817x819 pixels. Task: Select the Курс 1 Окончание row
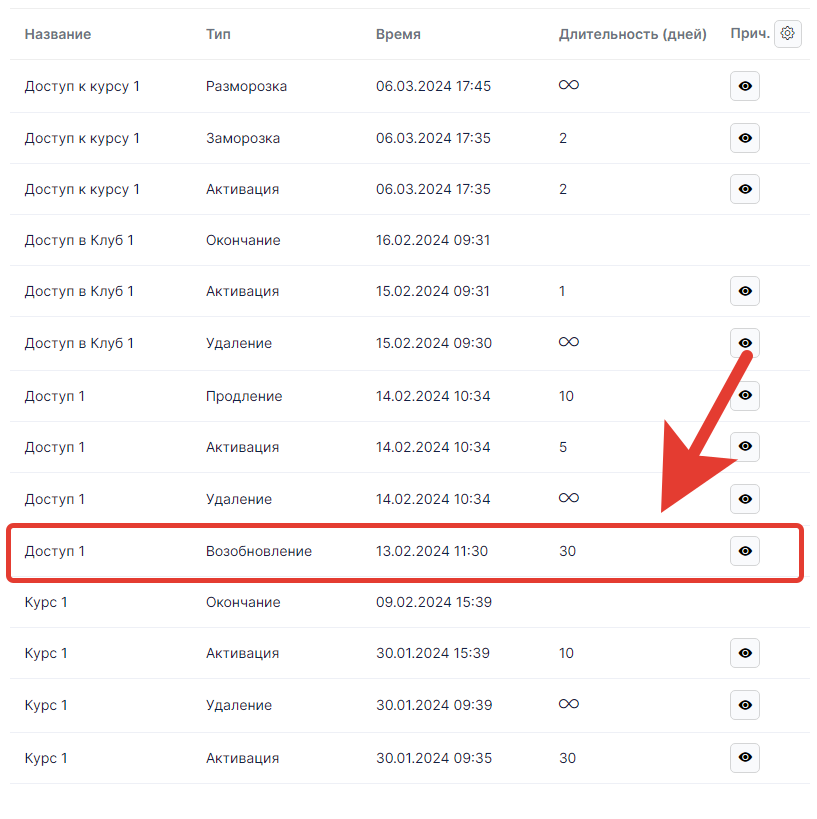pyautogui.click(x=243, y=602)
